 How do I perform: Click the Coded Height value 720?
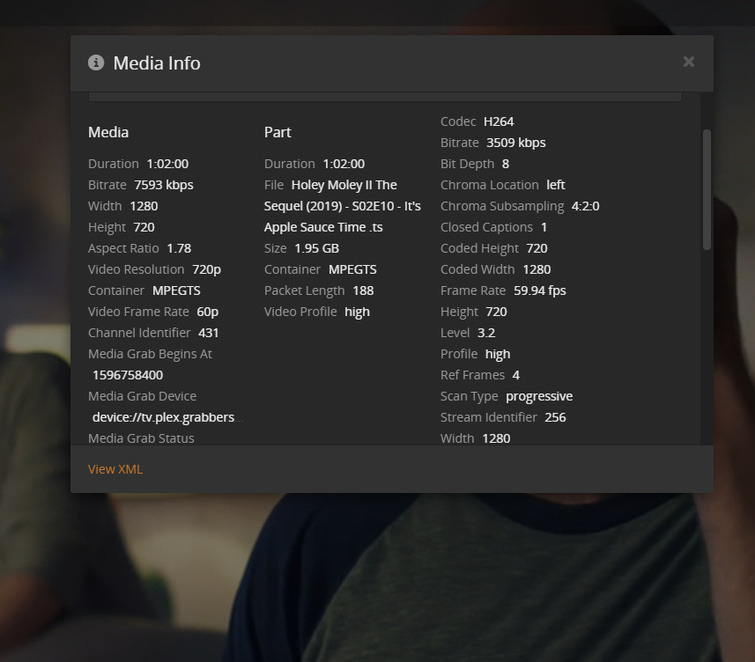[x=537, y=248]
